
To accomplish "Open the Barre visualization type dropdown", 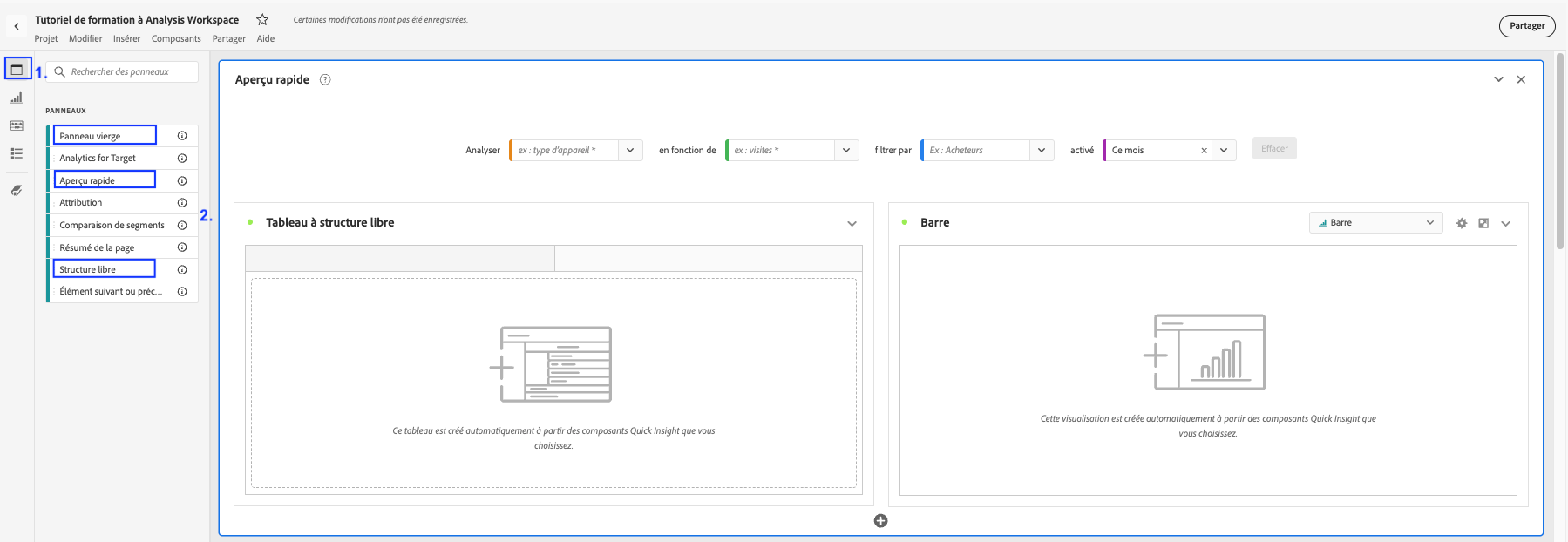I will point(1375,223).
